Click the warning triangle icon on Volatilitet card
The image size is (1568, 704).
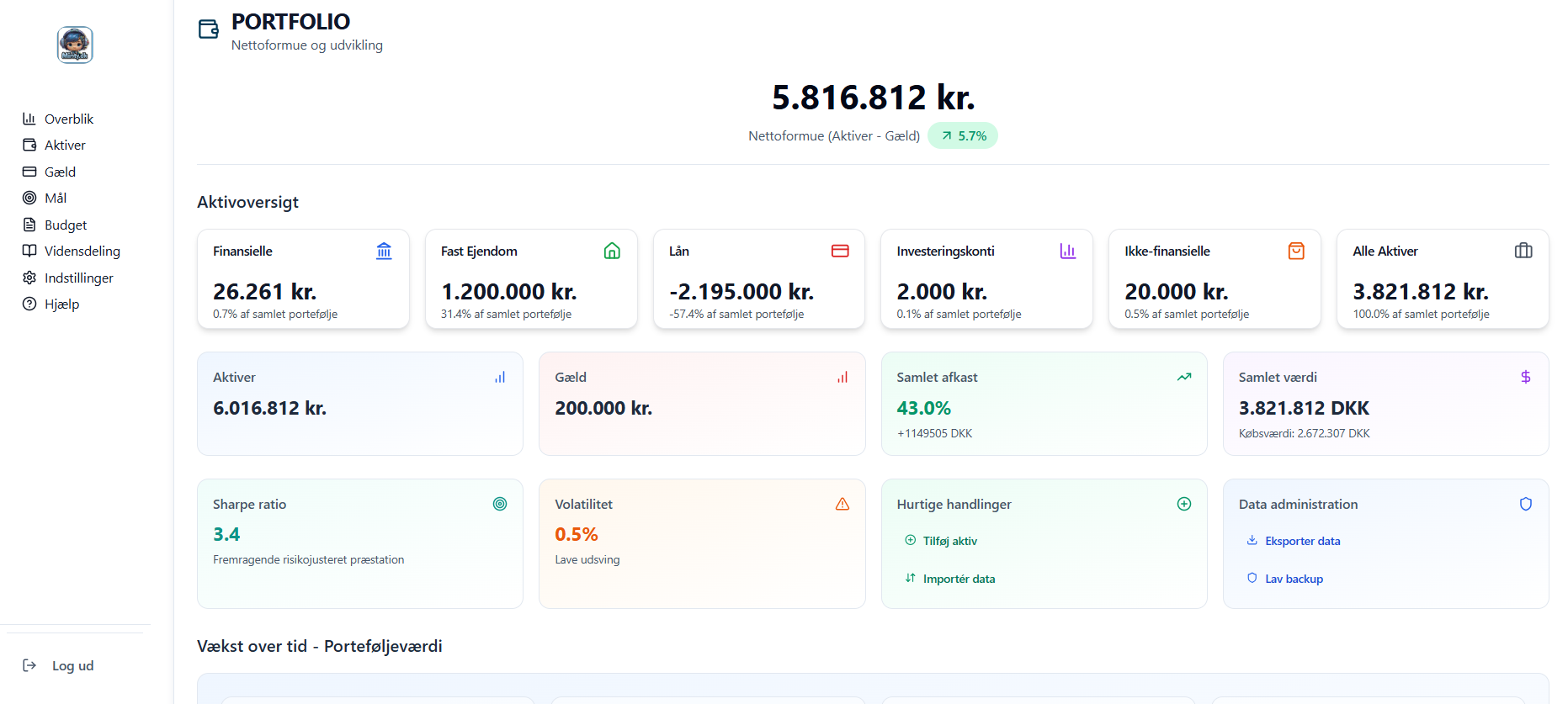(x=842, y=504)
